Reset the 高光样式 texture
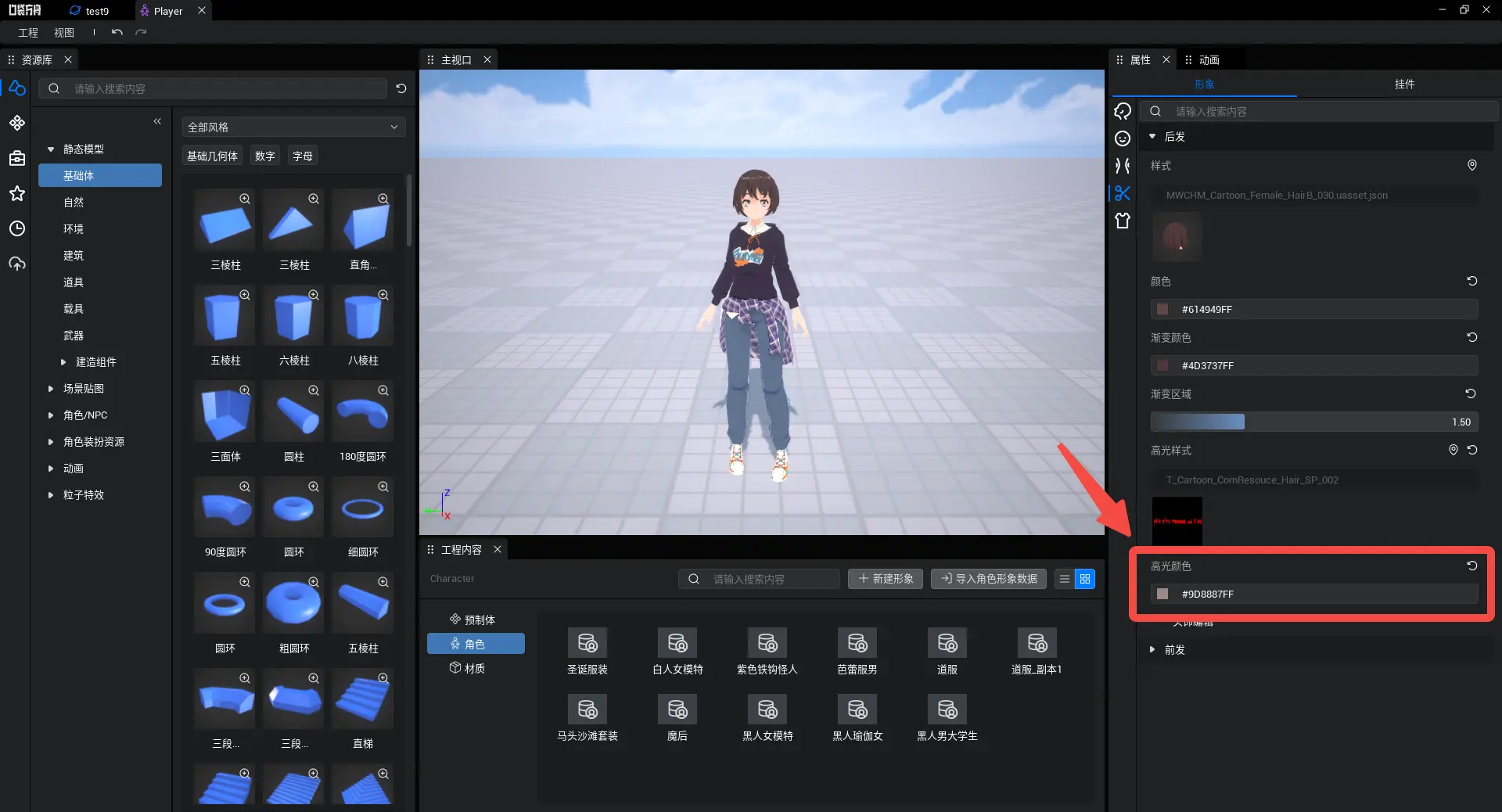The height and width of the screenshot is (812, 1502). click(1471, 450)
